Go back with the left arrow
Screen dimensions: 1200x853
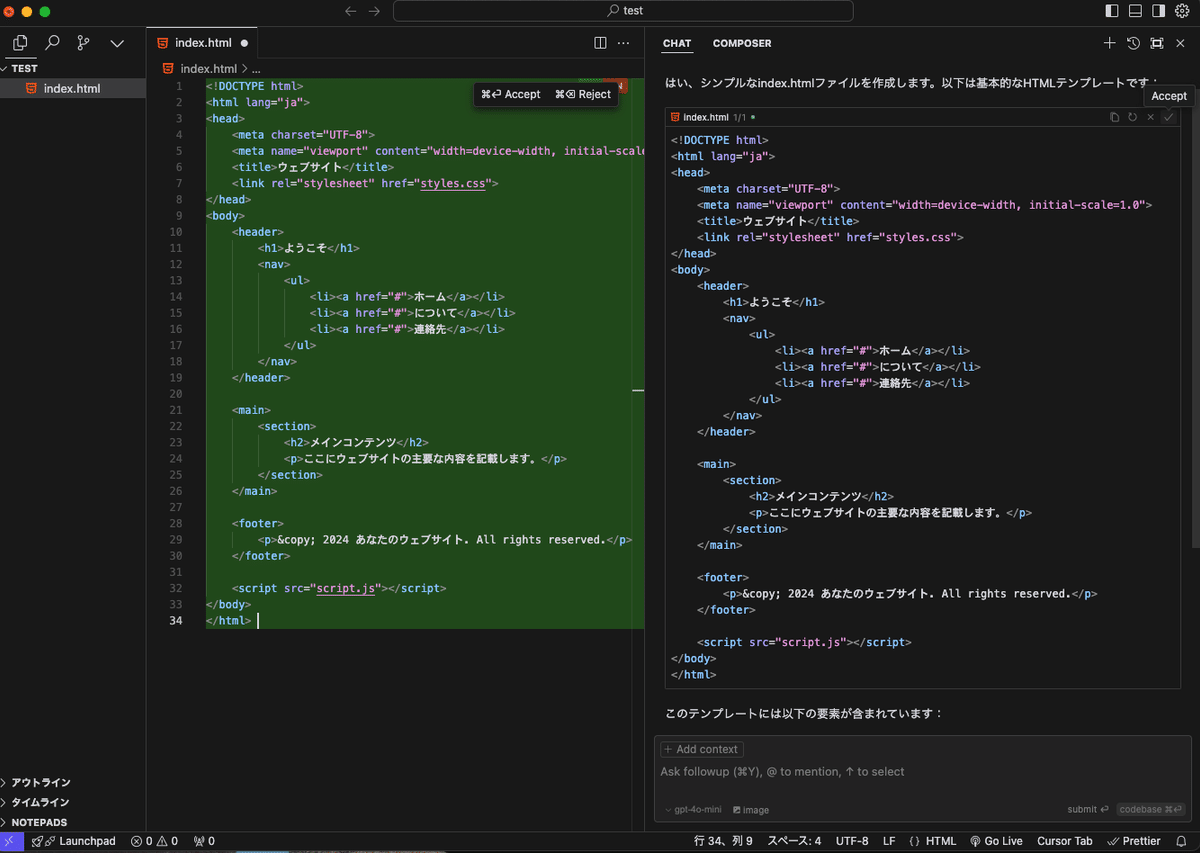coord(350,11)
